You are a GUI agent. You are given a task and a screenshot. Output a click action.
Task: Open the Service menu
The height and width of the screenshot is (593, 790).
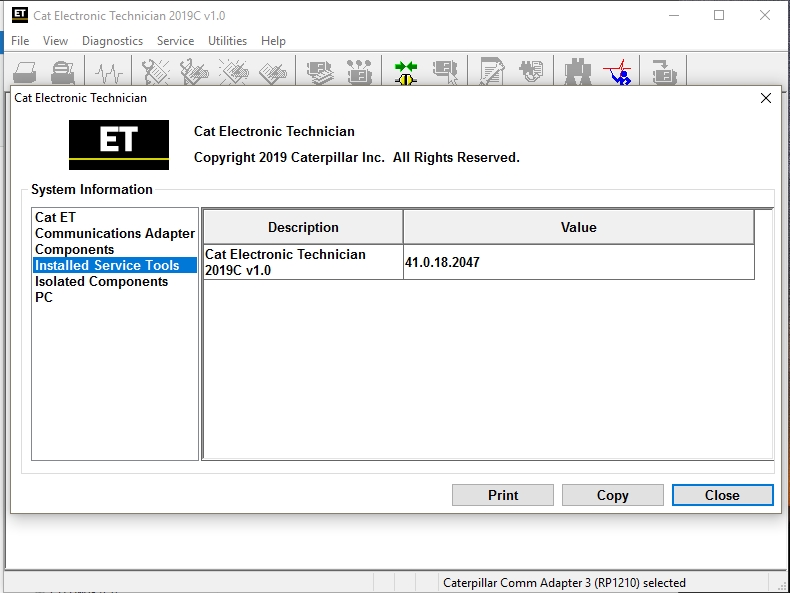[x=175, y=41]
